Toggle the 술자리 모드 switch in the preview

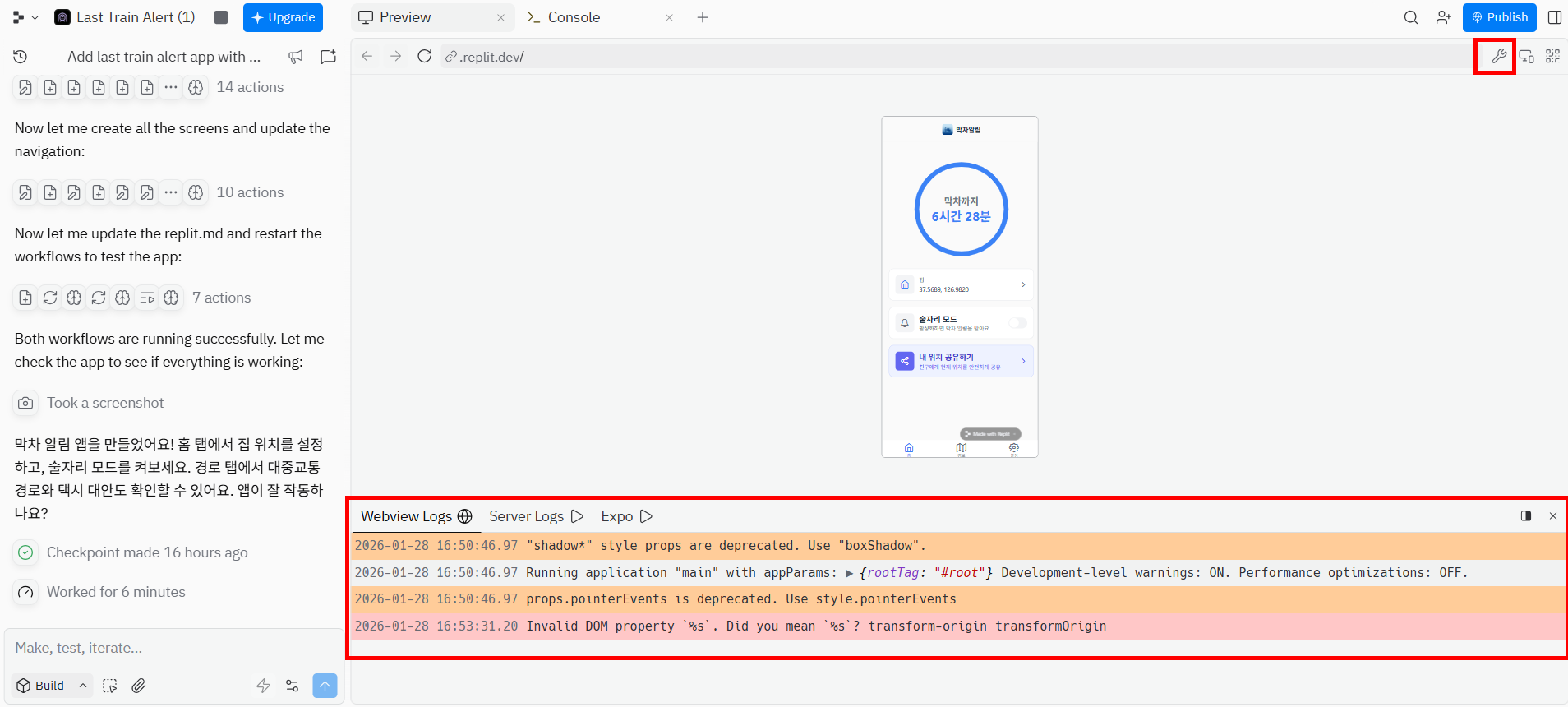(x=1017, y=323)
